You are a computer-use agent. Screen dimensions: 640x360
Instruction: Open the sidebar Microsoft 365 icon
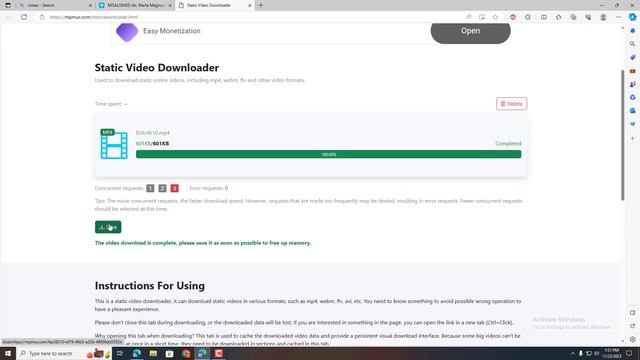[632, 97]
